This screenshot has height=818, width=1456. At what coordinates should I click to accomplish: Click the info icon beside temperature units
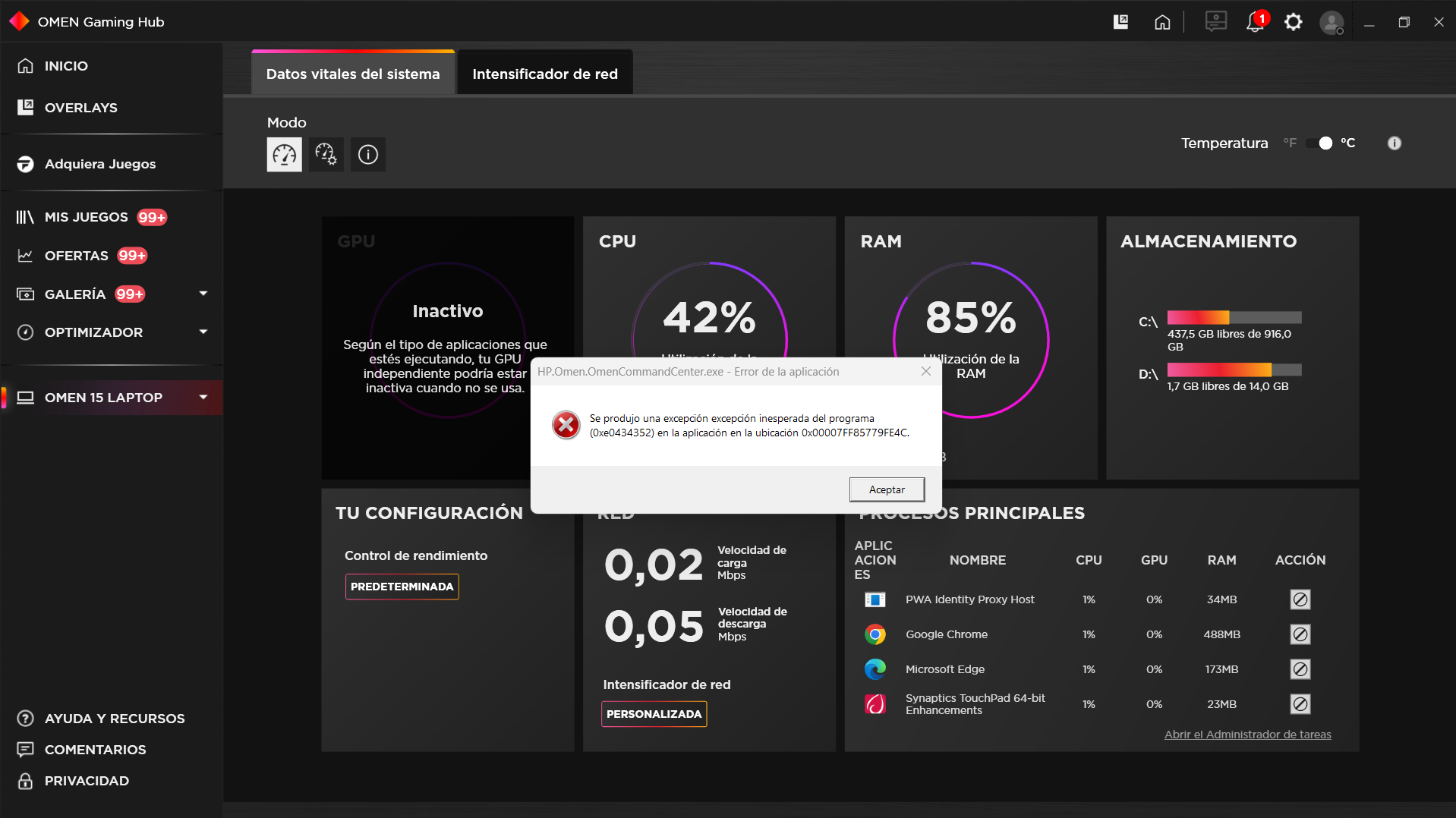point(1395,143)
